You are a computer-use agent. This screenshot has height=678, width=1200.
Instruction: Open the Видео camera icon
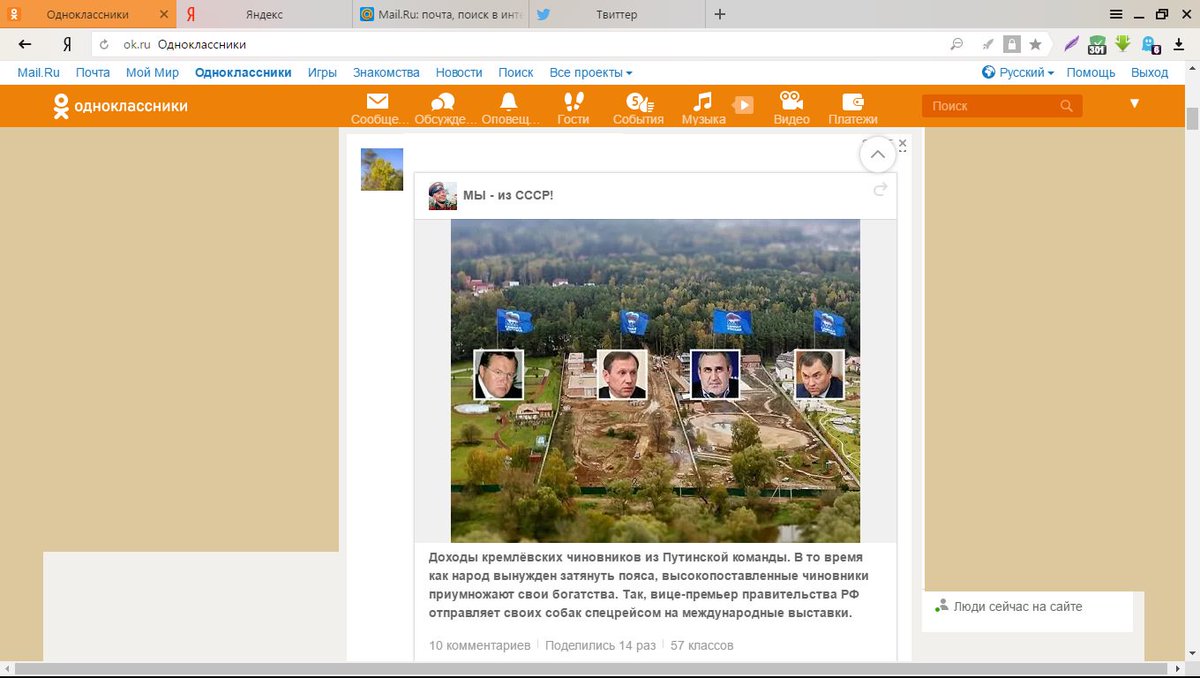point(791,108)
